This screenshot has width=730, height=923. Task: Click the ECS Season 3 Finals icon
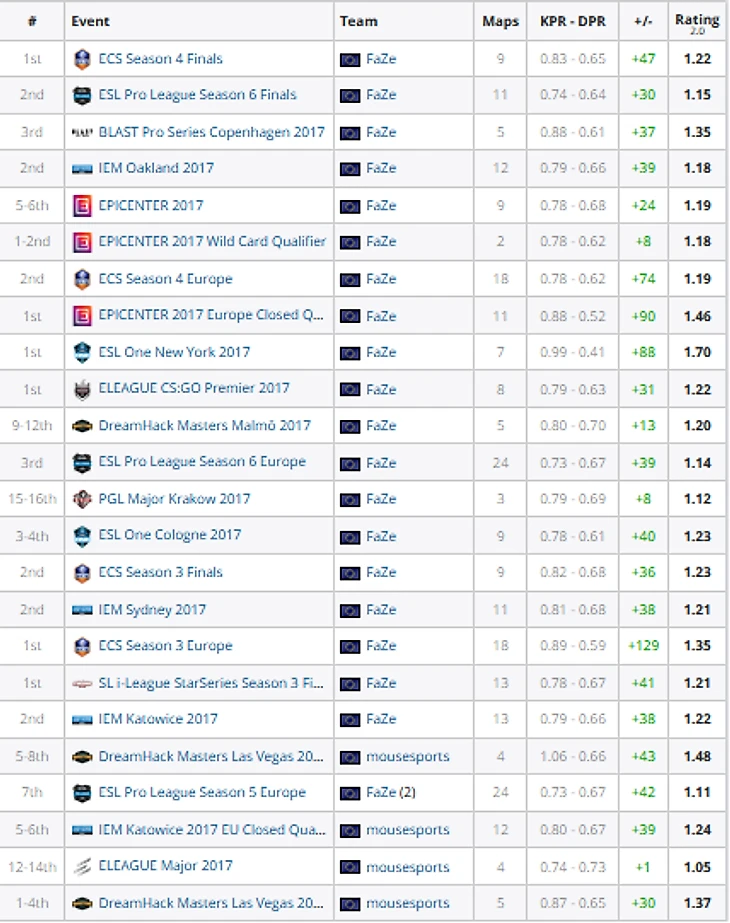(x=82, y=572)
